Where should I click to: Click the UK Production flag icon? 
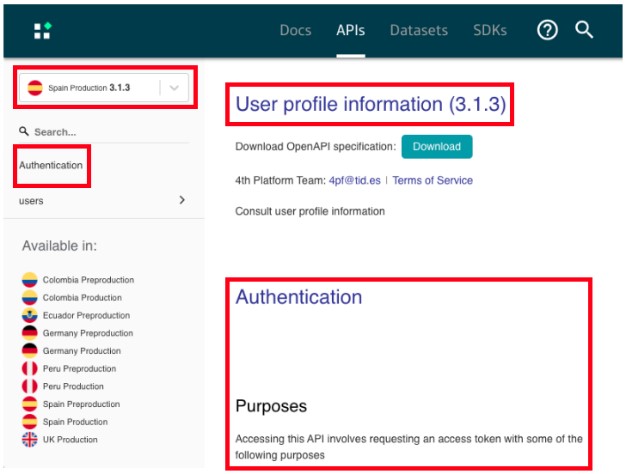pyautogui.click(x=30, y=440)
